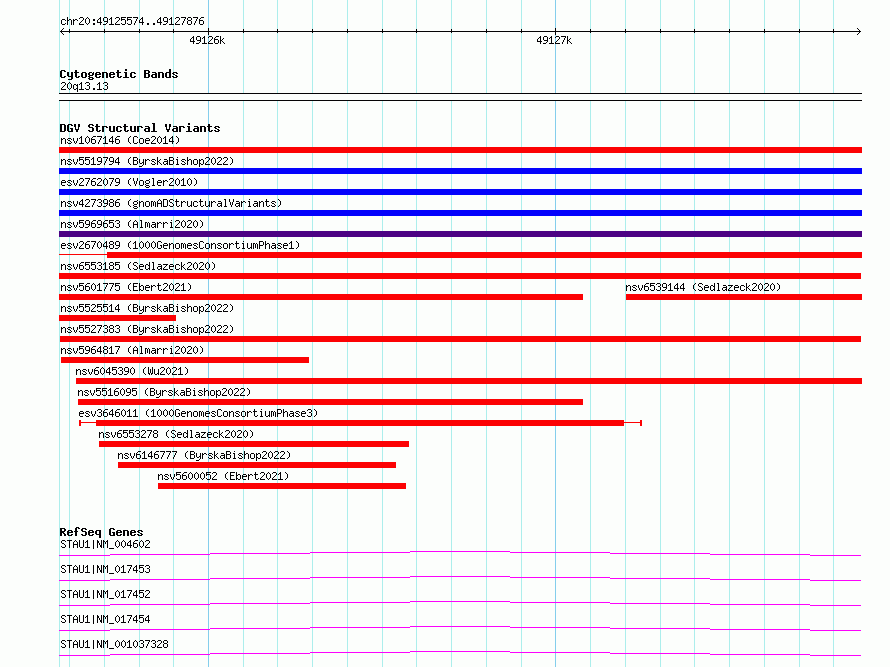Click the nsv1067146 (Coe2014) variant label
Viewport: 890px width, 667px height.
pyautogui.click(x=120, y=140)
